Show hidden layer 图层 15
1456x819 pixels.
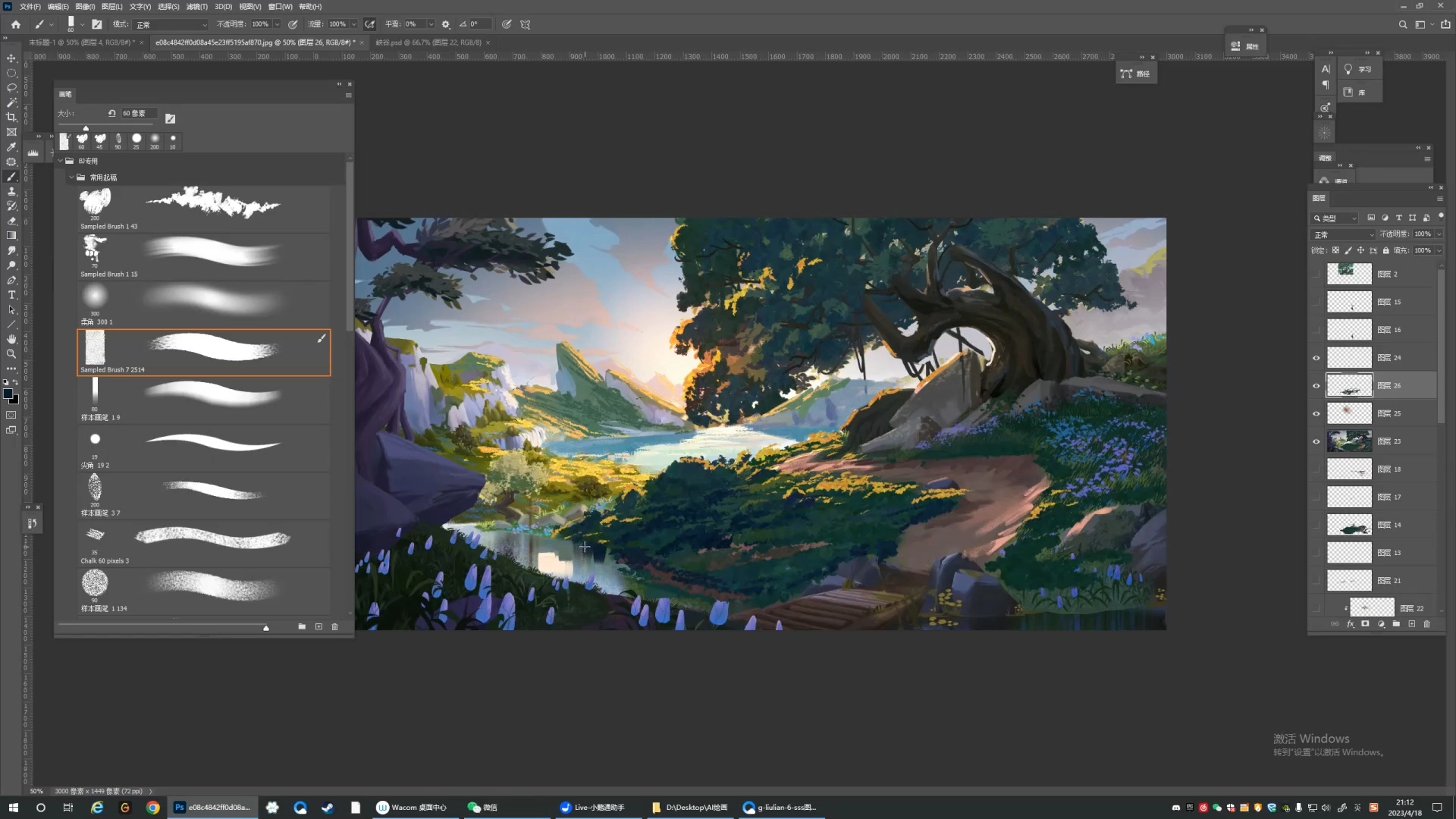click(1316, 302)
